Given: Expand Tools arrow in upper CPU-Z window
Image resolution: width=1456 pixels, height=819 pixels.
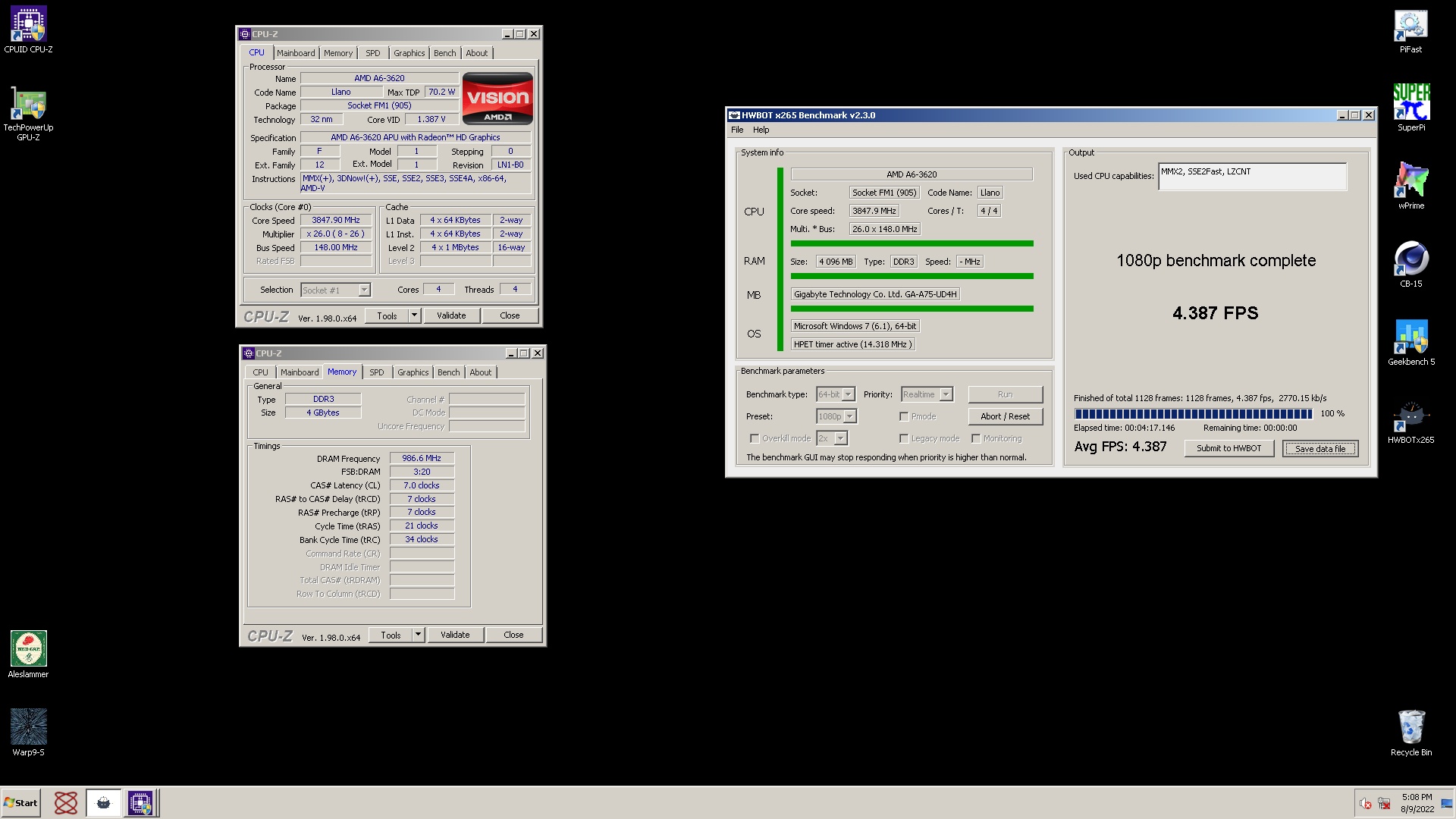Looking at the screenshot, I should 415,315.
